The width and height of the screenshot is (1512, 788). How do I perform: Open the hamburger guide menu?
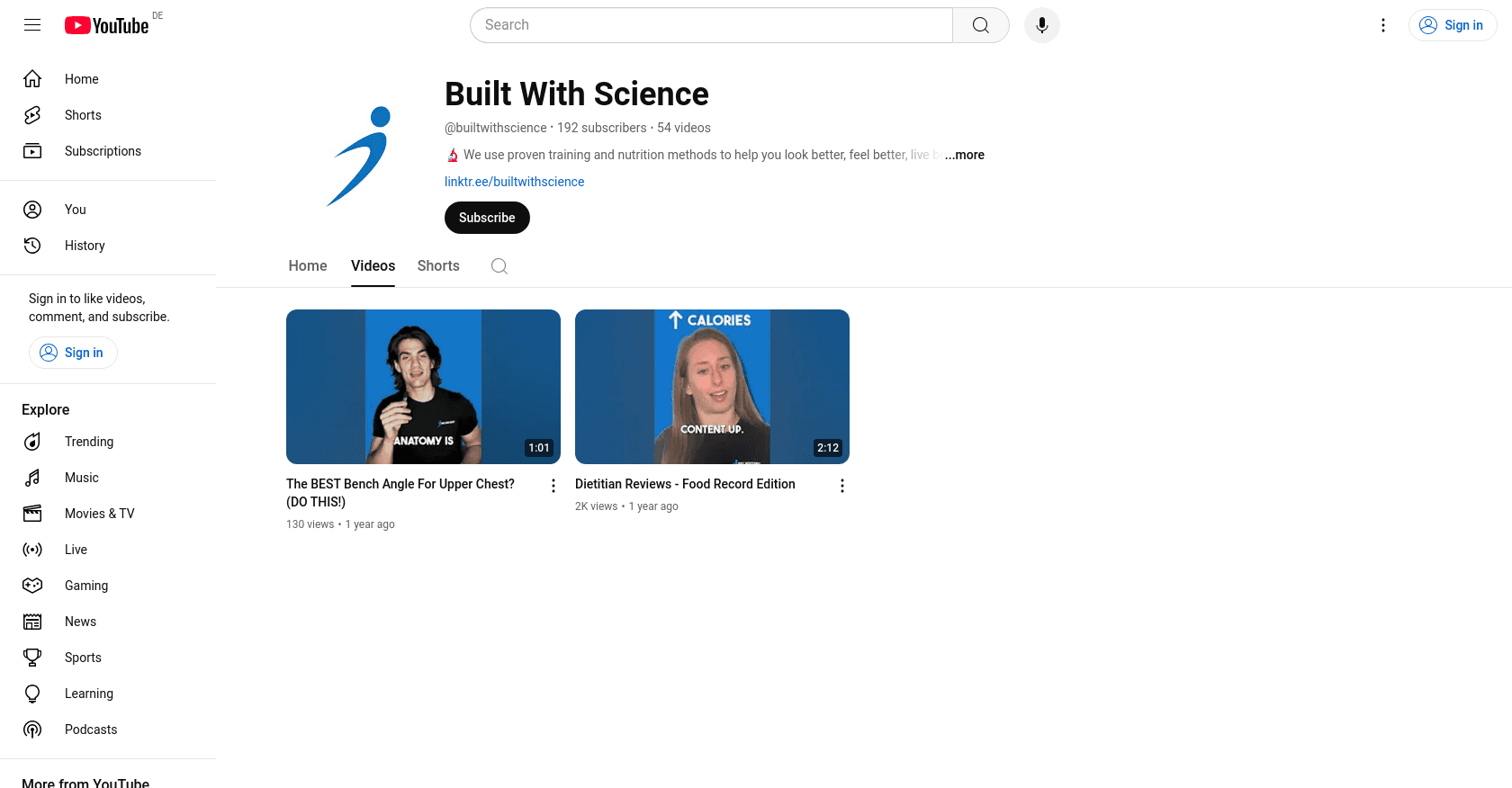coord(32,25)
